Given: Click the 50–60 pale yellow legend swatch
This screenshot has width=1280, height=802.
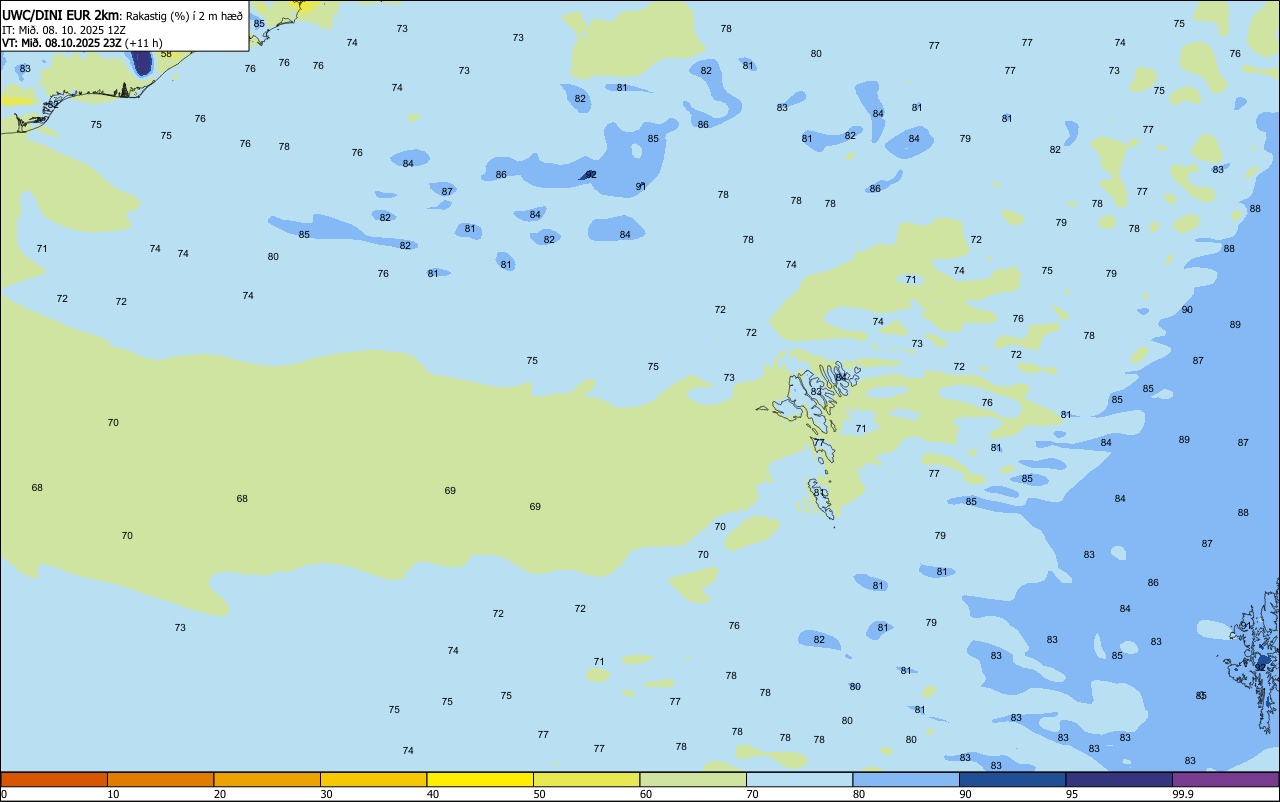Looking at the screenshot, I should (586, 779).
